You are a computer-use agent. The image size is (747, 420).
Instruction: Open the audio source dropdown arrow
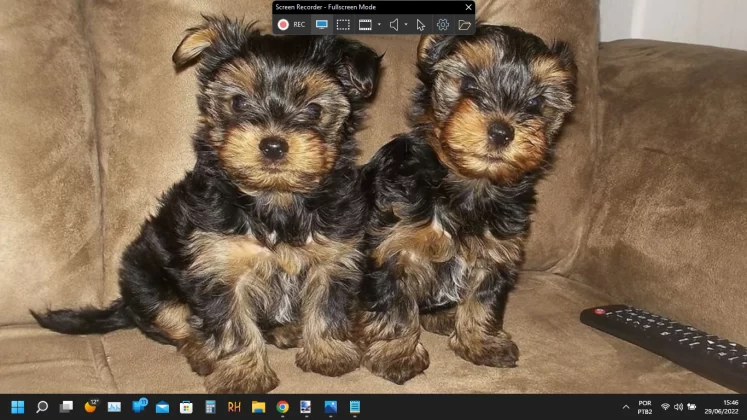[x=406, y=24]
